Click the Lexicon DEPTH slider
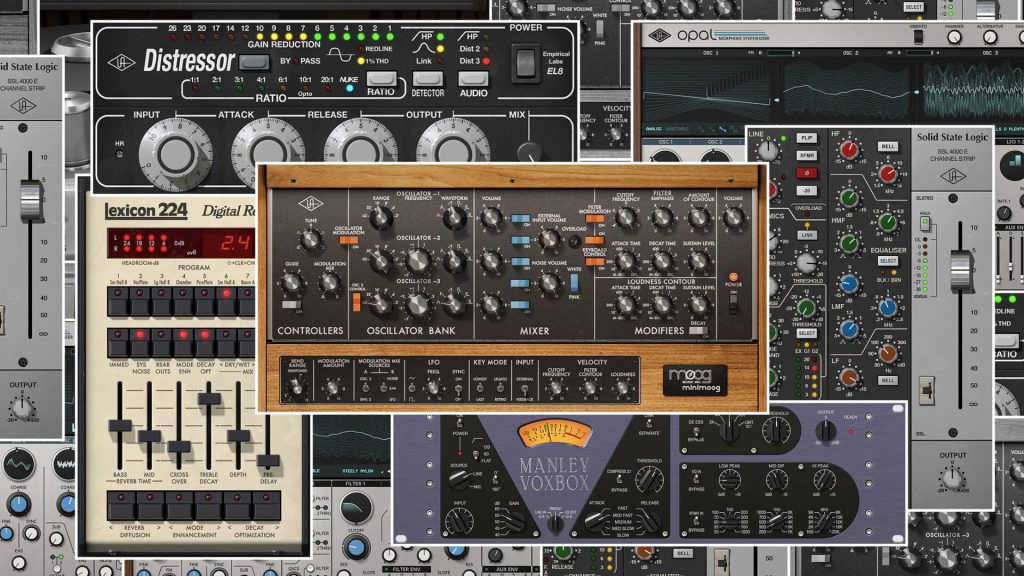 [x=238, y=435]
